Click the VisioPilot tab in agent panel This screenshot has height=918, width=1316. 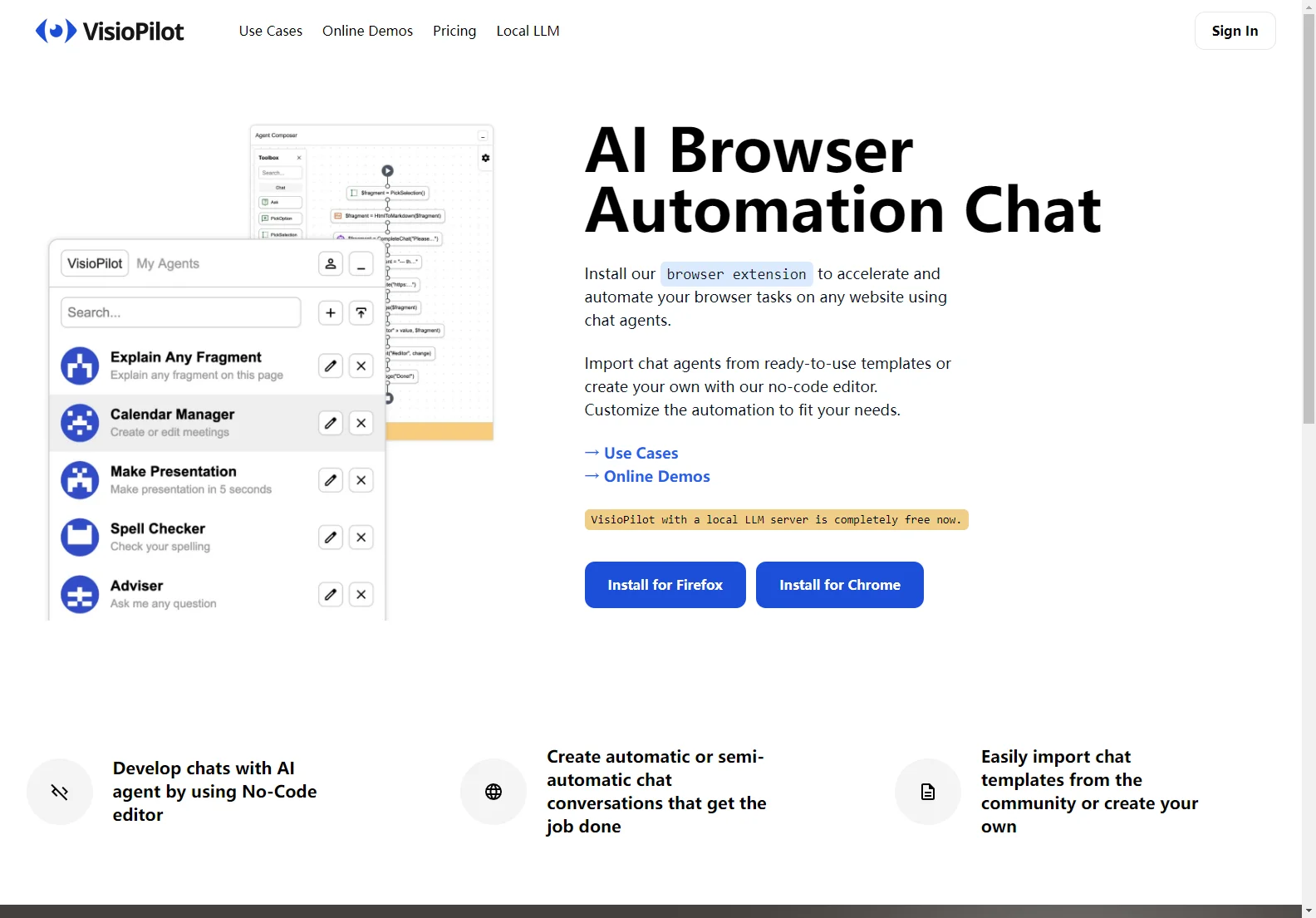tap(95, 263)
